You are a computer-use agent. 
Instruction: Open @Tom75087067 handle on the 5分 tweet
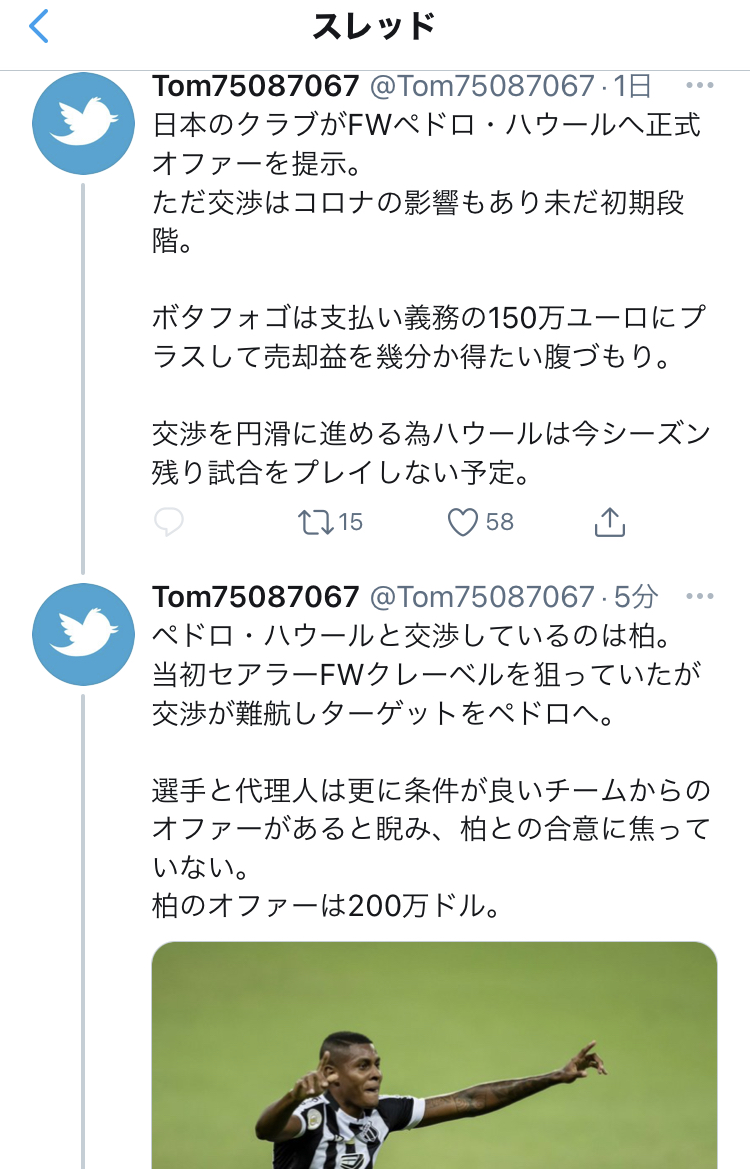coord(482,597)
